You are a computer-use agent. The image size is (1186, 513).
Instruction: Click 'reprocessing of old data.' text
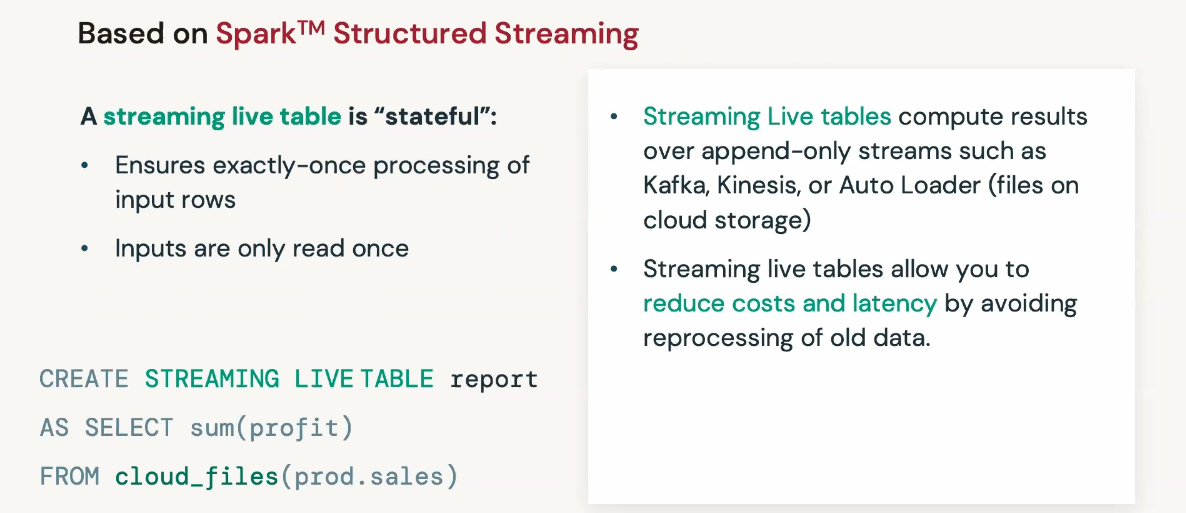click(x=786, y=338)
